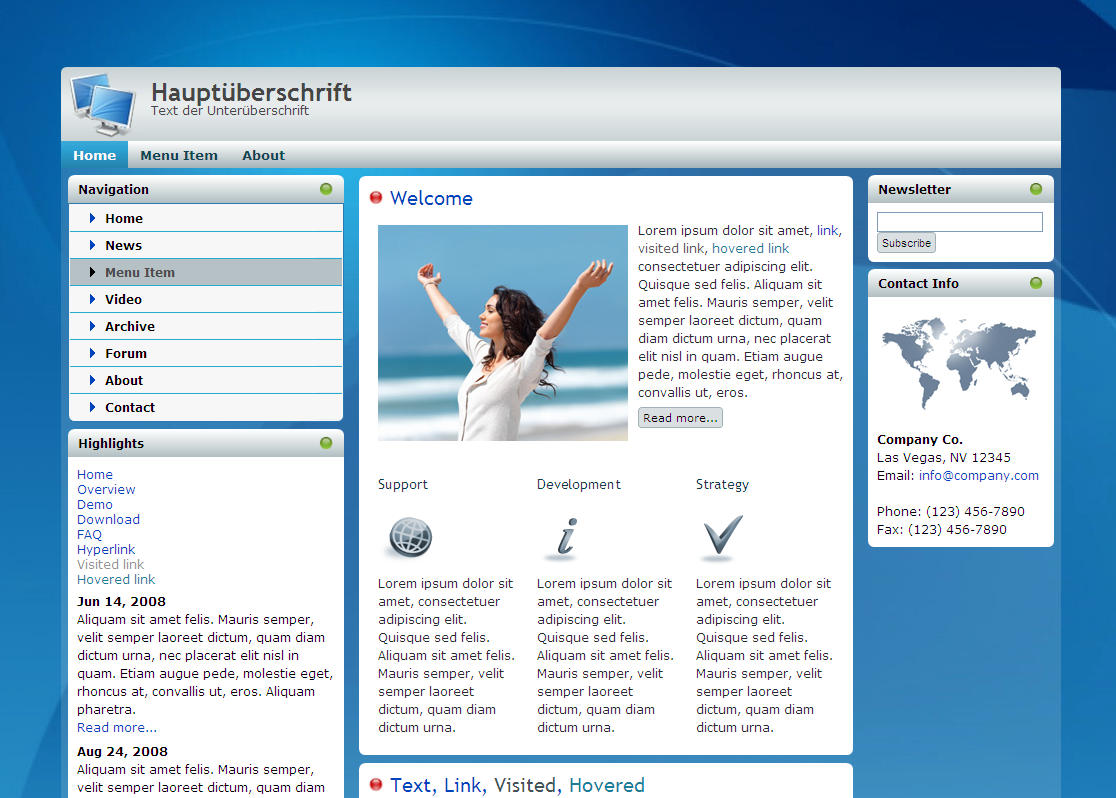Image resolution: width=1116 pixels, height=798 pixels.
Task: Click Read more link under Jun 14, 2008
Action: 117,728
